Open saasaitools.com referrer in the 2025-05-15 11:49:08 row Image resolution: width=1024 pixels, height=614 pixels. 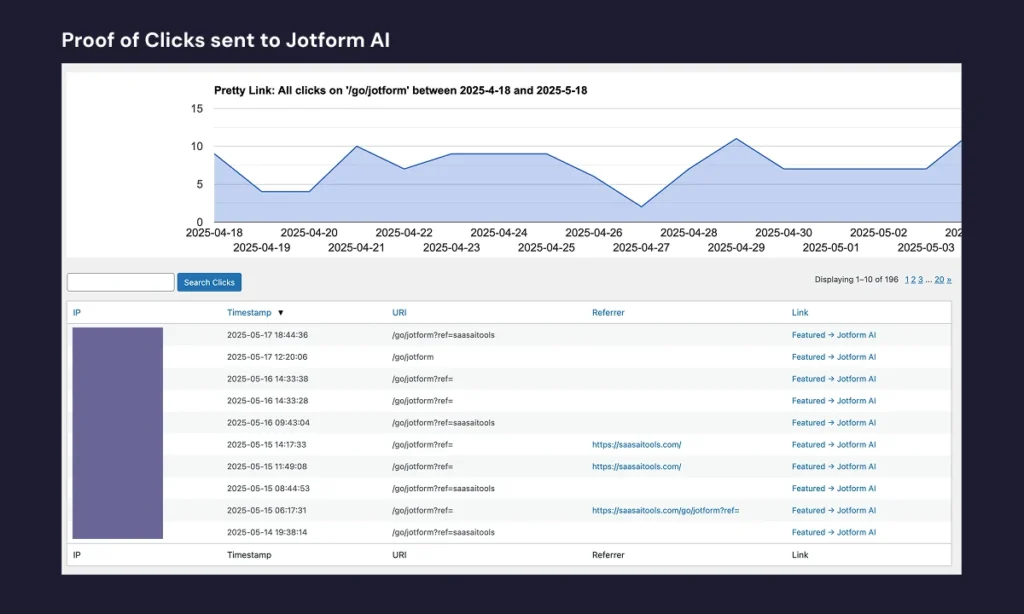coord(636,467)
